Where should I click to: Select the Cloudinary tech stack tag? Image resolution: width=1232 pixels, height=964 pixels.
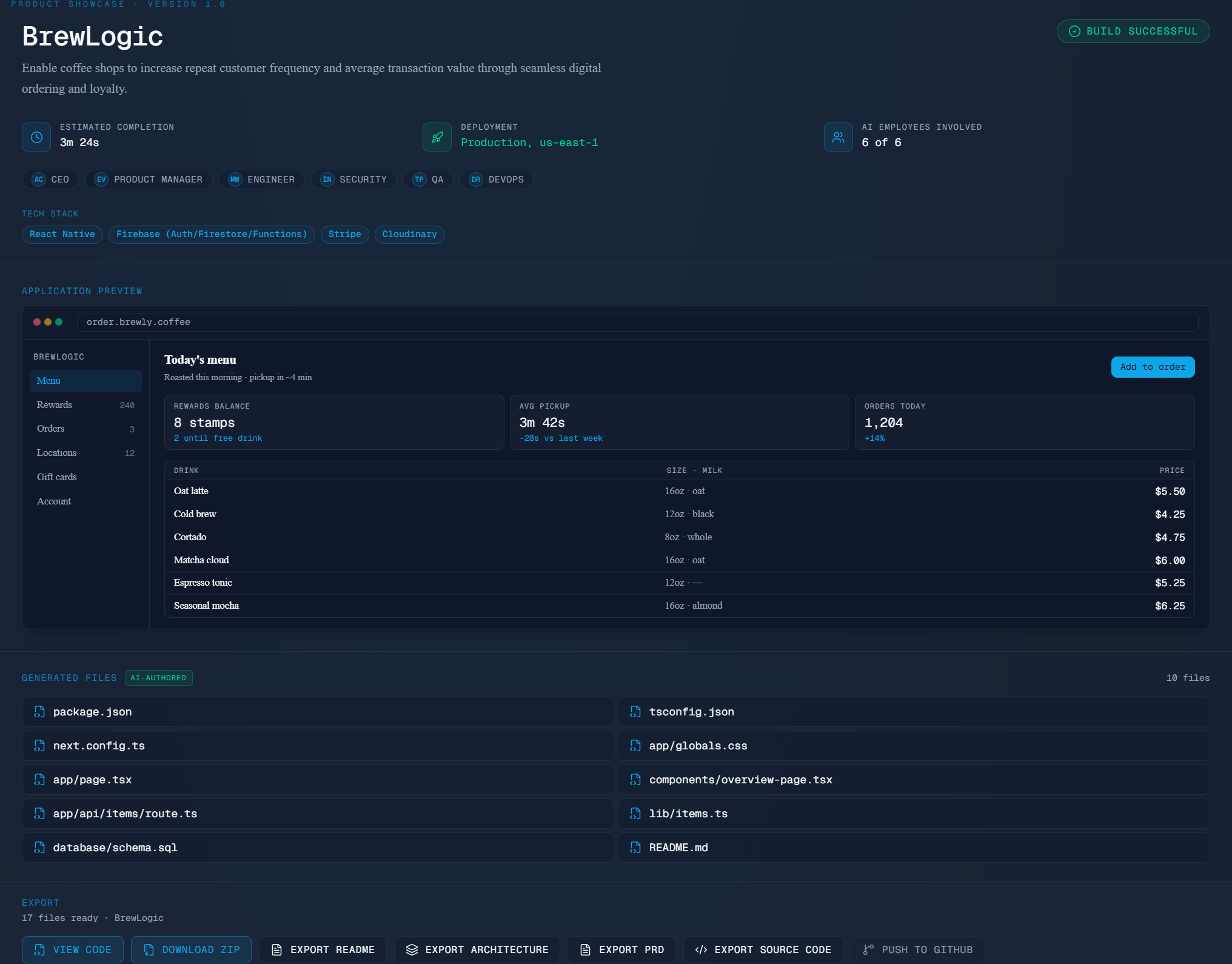410,235
